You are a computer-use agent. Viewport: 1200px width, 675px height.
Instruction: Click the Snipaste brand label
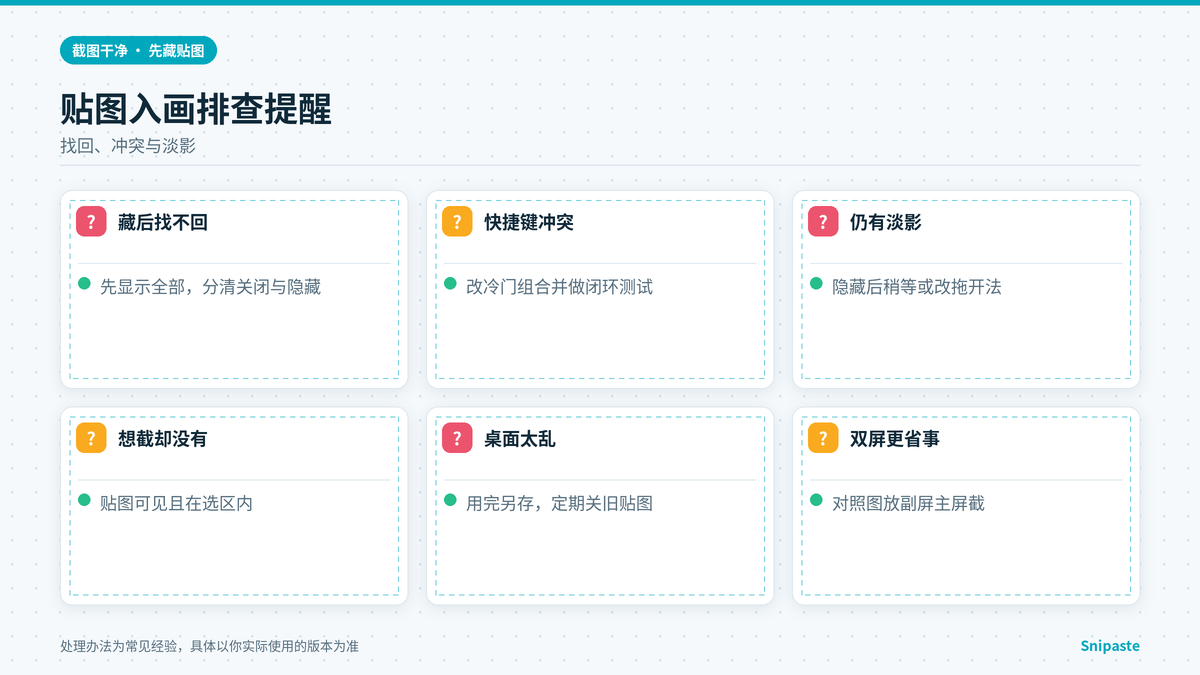pyautogui.click(x=1110, y=646)
